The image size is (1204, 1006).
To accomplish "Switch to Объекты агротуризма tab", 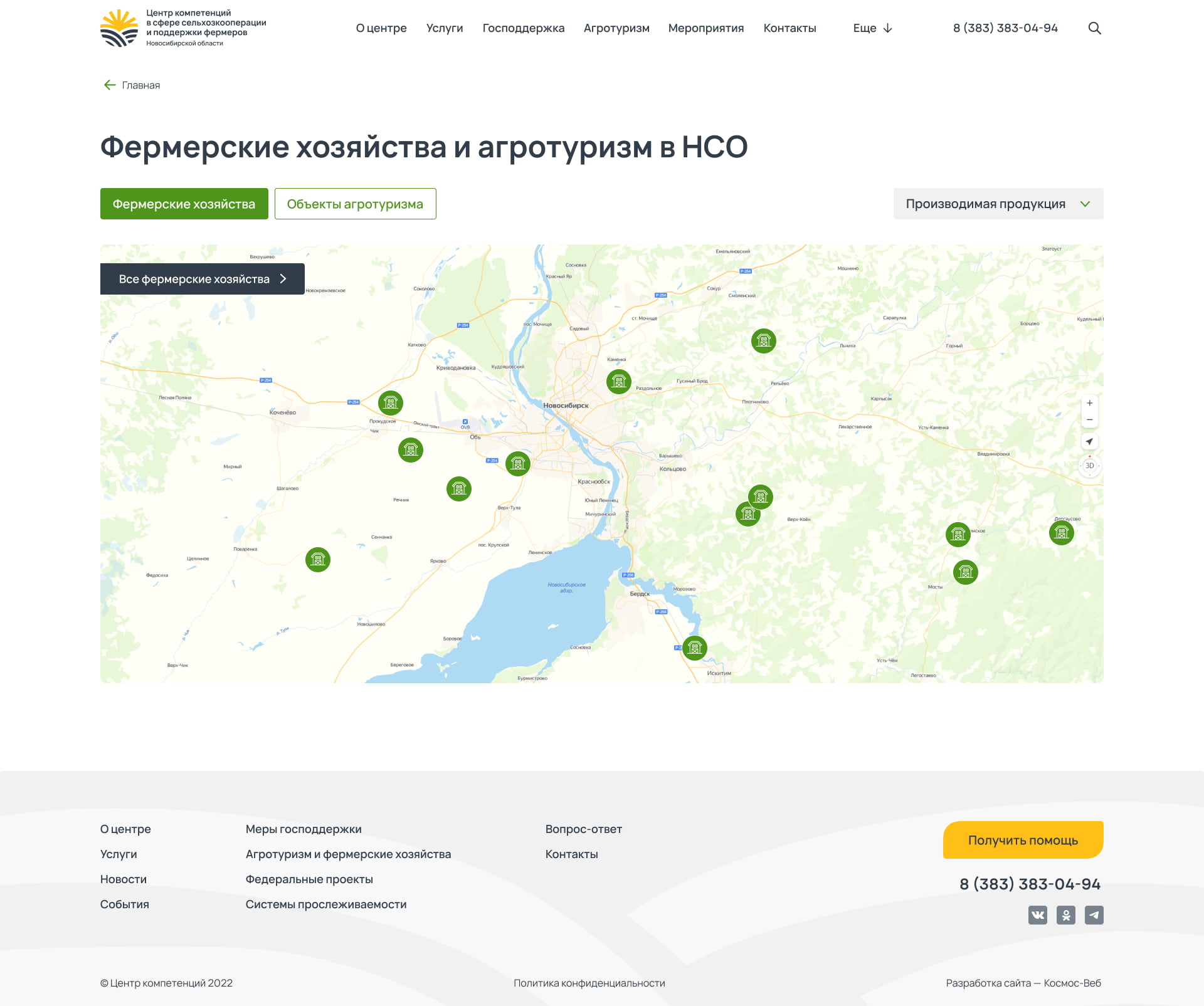I will pos(355,204).
